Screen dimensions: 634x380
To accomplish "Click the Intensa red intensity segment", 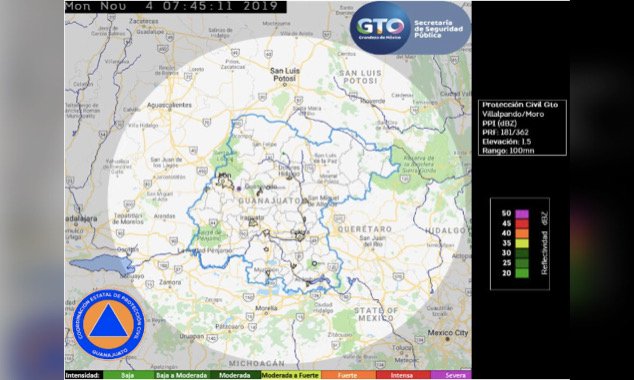I will click(402, 376).
